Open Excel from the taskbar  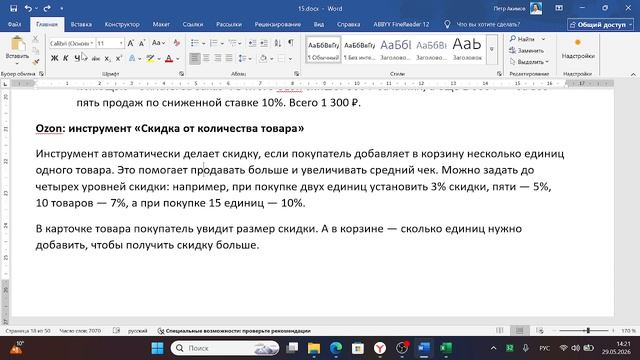pyautogui.click(x=446, y=348)
